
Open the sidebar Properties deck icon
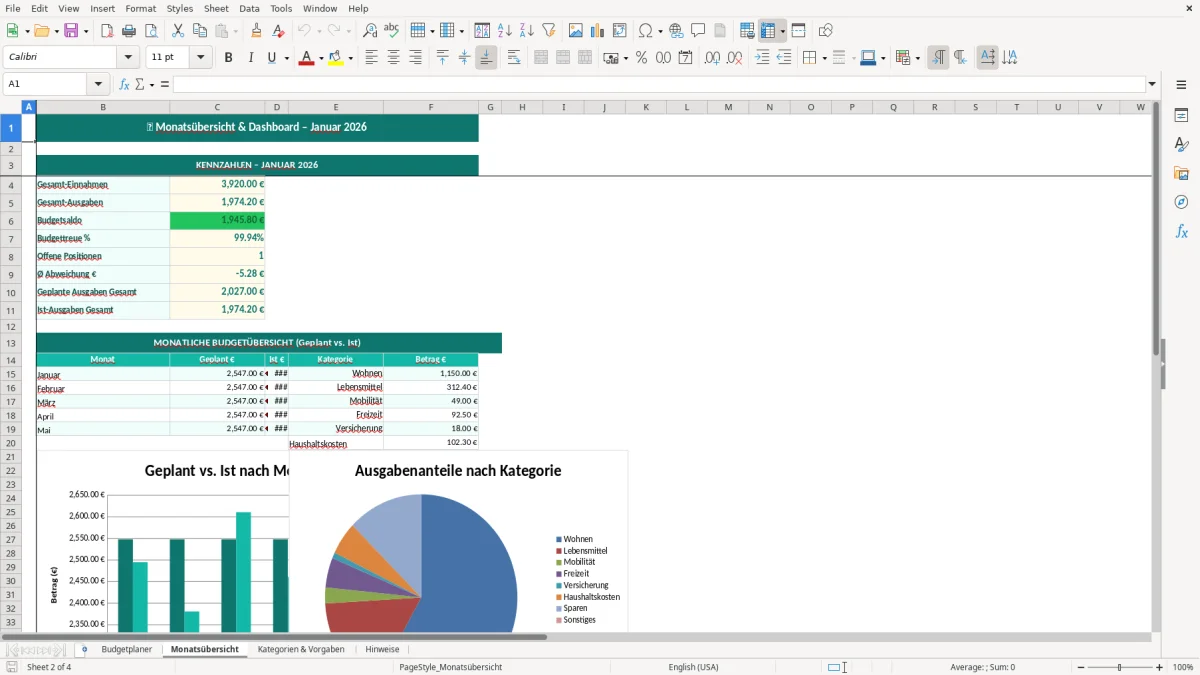pyautogui.click(x=1181, y=116)
